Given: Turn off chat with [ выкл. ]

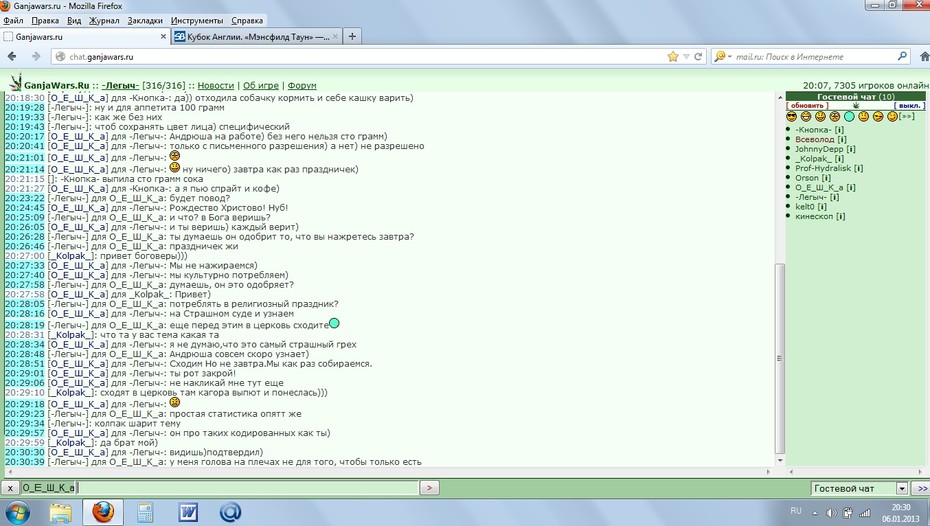Looking at the screenshot, I should pos(909,106).
